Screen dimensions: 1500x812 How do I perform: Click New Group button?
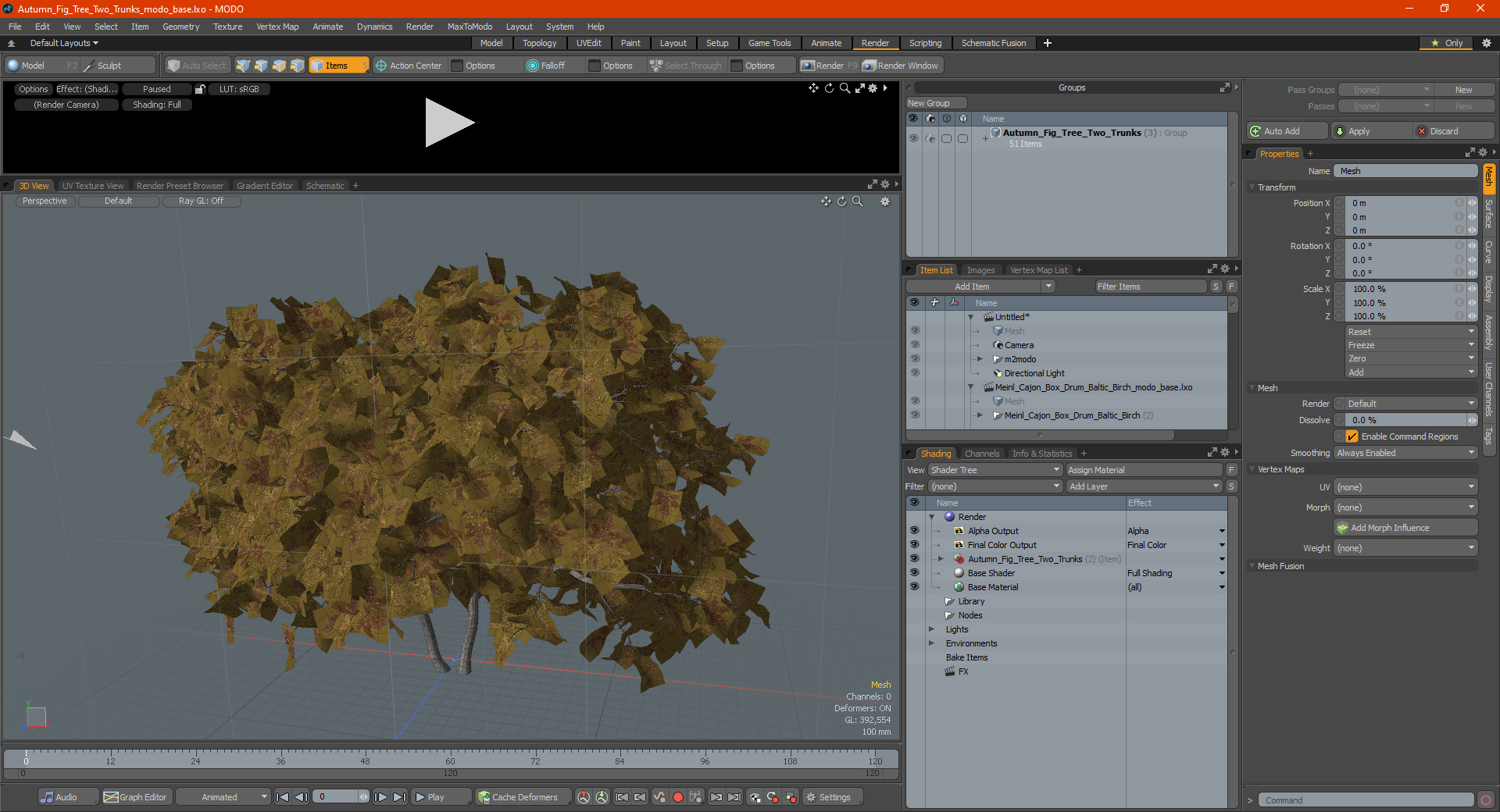click(x=936, y=103)
